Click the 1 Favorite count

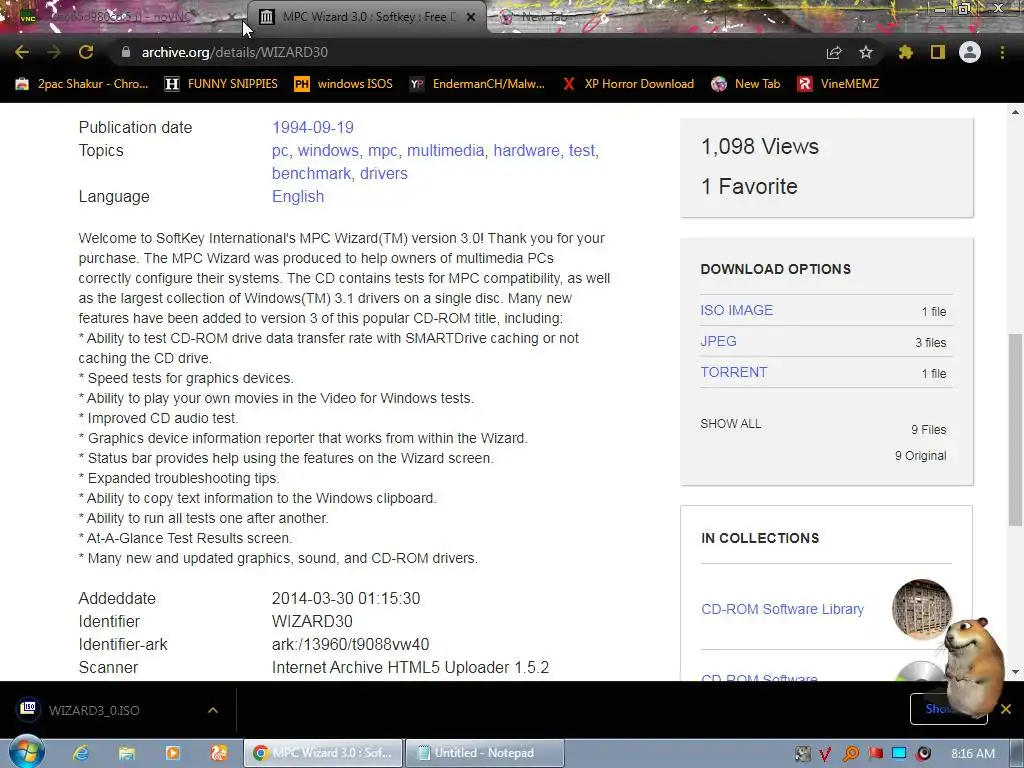[749, 187]
